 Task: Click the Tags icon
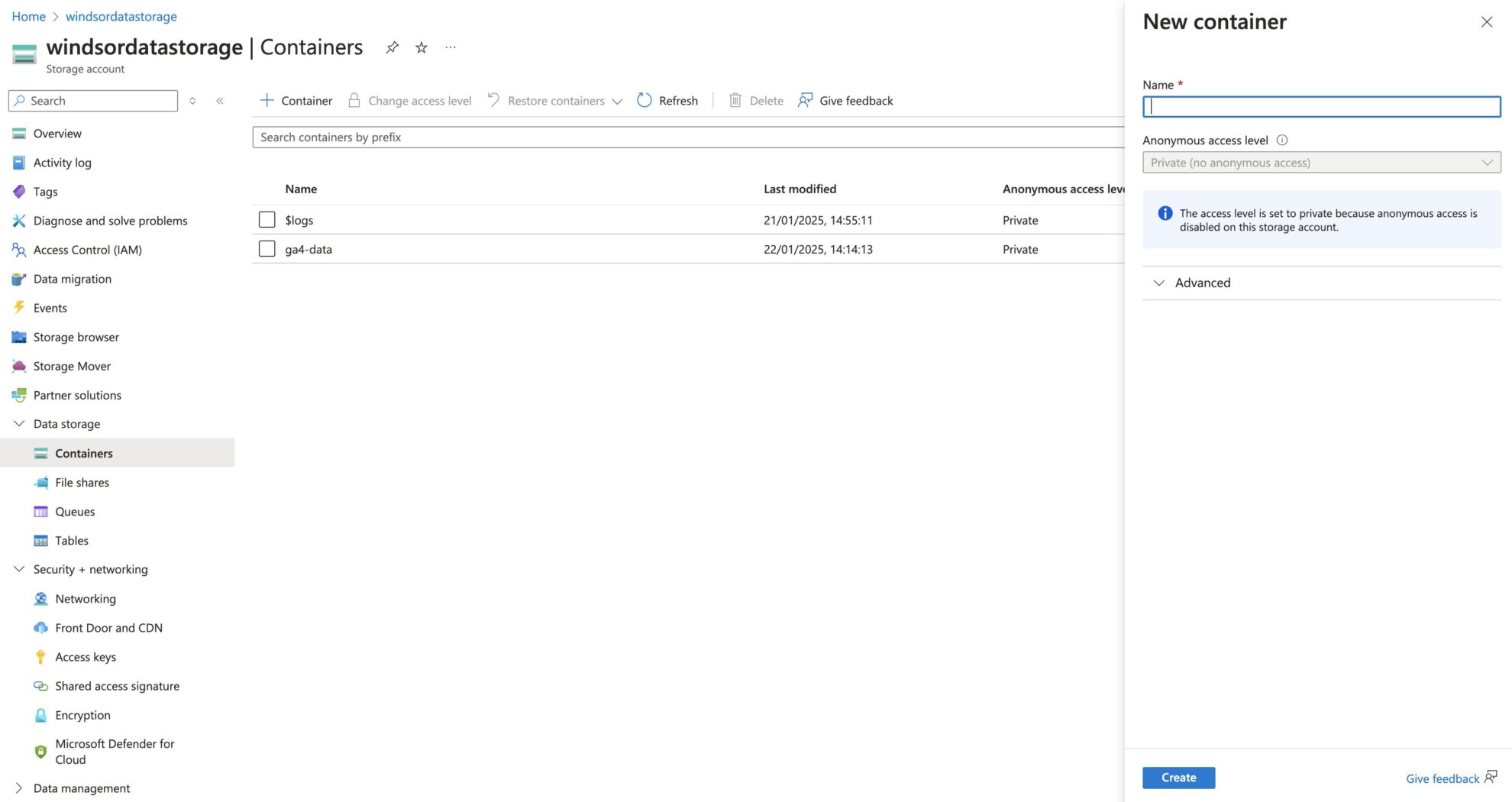pyautogui.click(x=19, y=192)
